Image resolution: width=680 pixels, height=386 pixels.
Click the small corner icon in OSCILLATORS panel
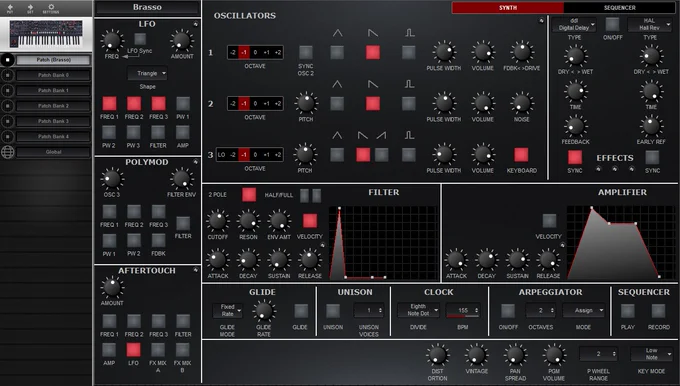(x=541, y=20)
